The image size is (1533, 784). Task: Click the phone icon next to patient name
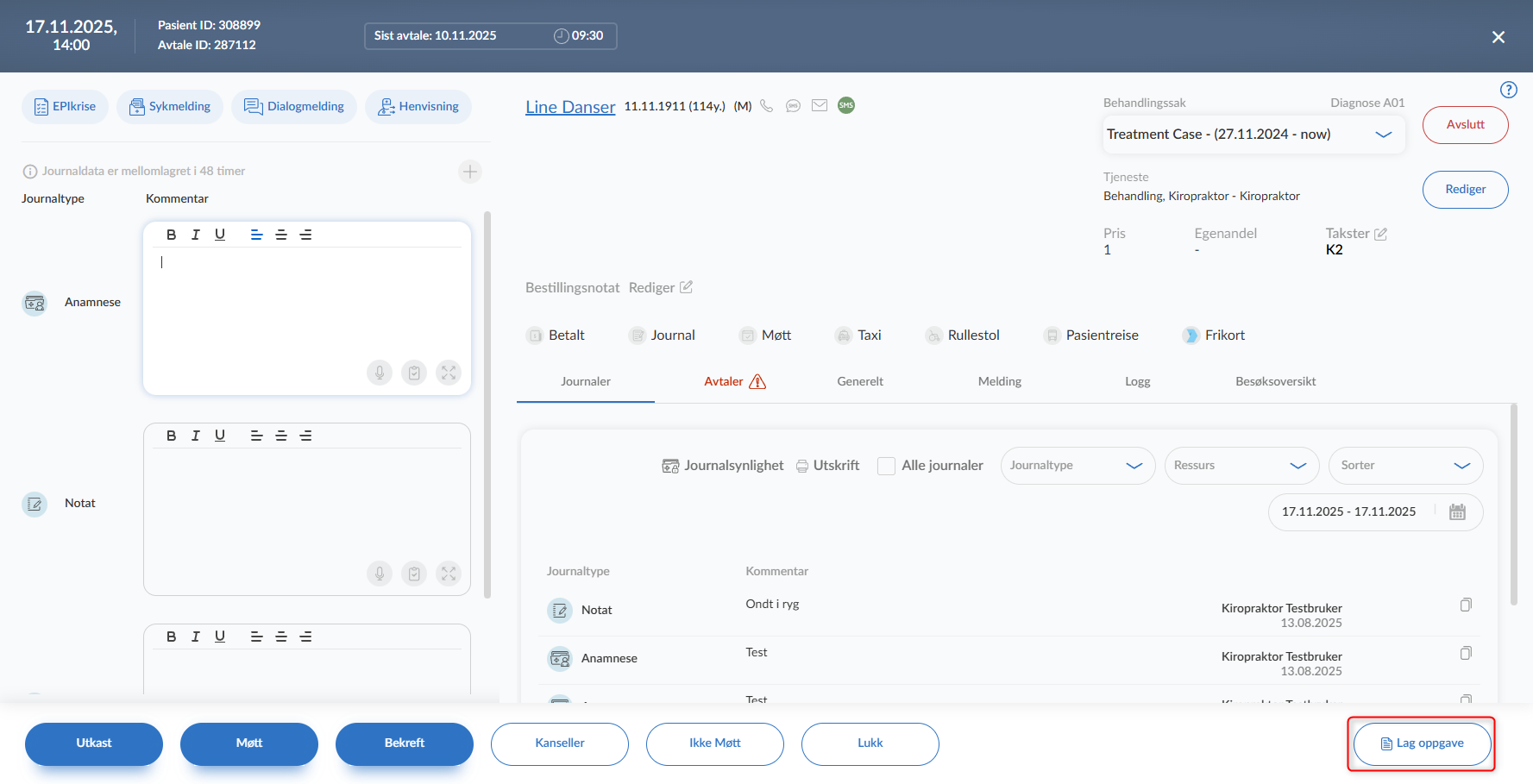pos(766,106)
